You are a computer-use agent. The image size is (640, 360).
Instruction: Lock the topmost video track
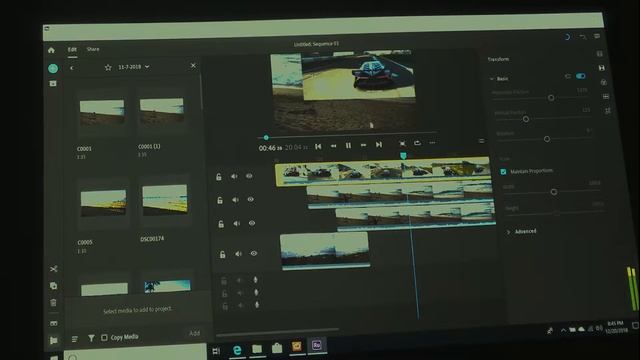219,177
